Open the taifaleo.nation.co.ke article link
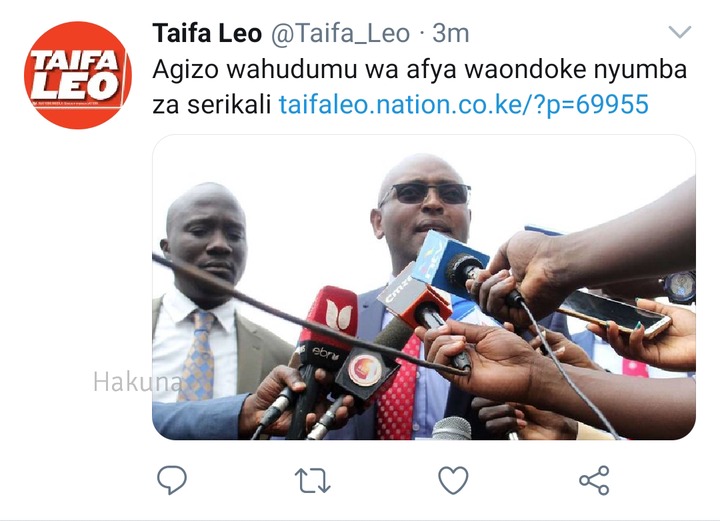 click(464, 104)
